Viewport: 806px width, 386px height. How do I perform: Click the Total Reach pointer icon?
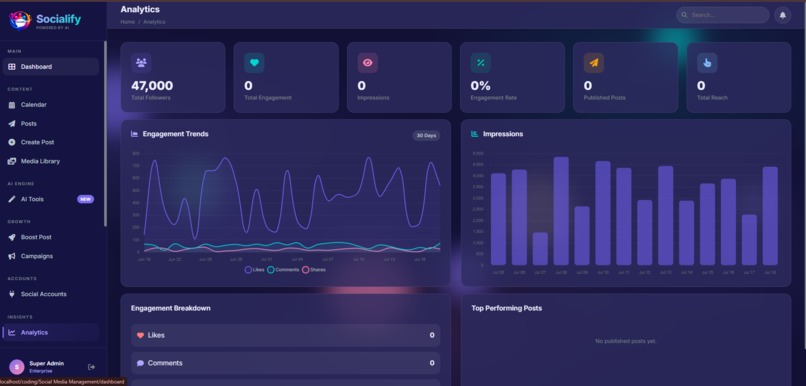pyautogui.click(x=707, y=63)
